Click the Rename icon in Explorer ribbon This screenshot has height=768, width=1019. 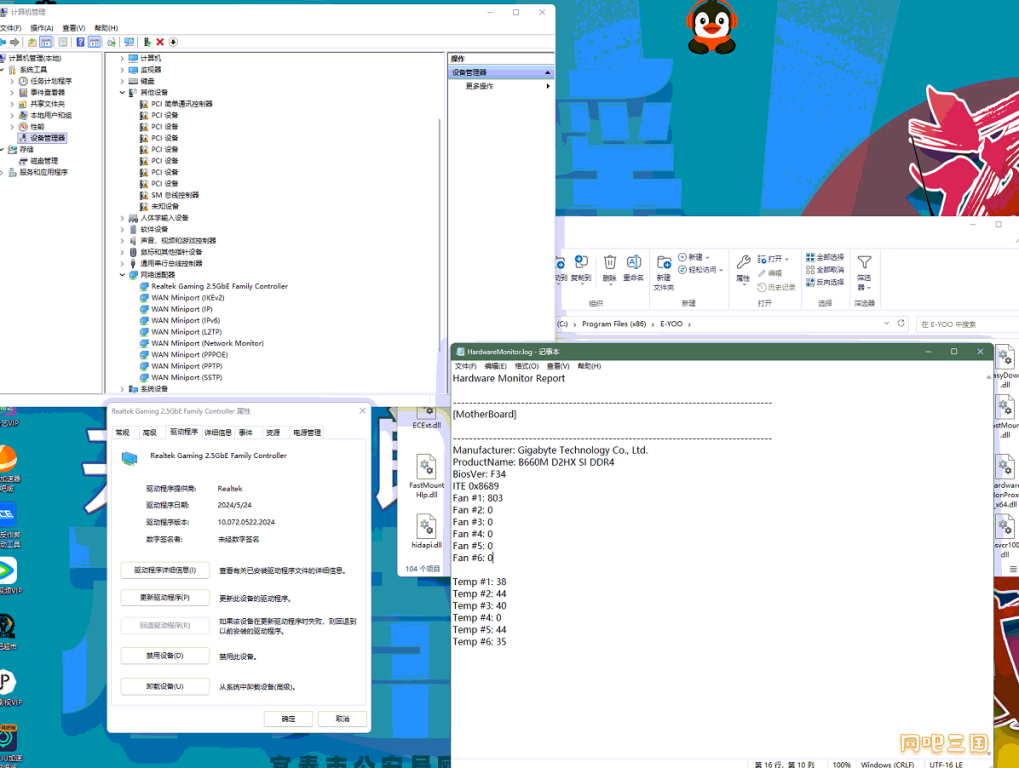(x=634, y=262)
